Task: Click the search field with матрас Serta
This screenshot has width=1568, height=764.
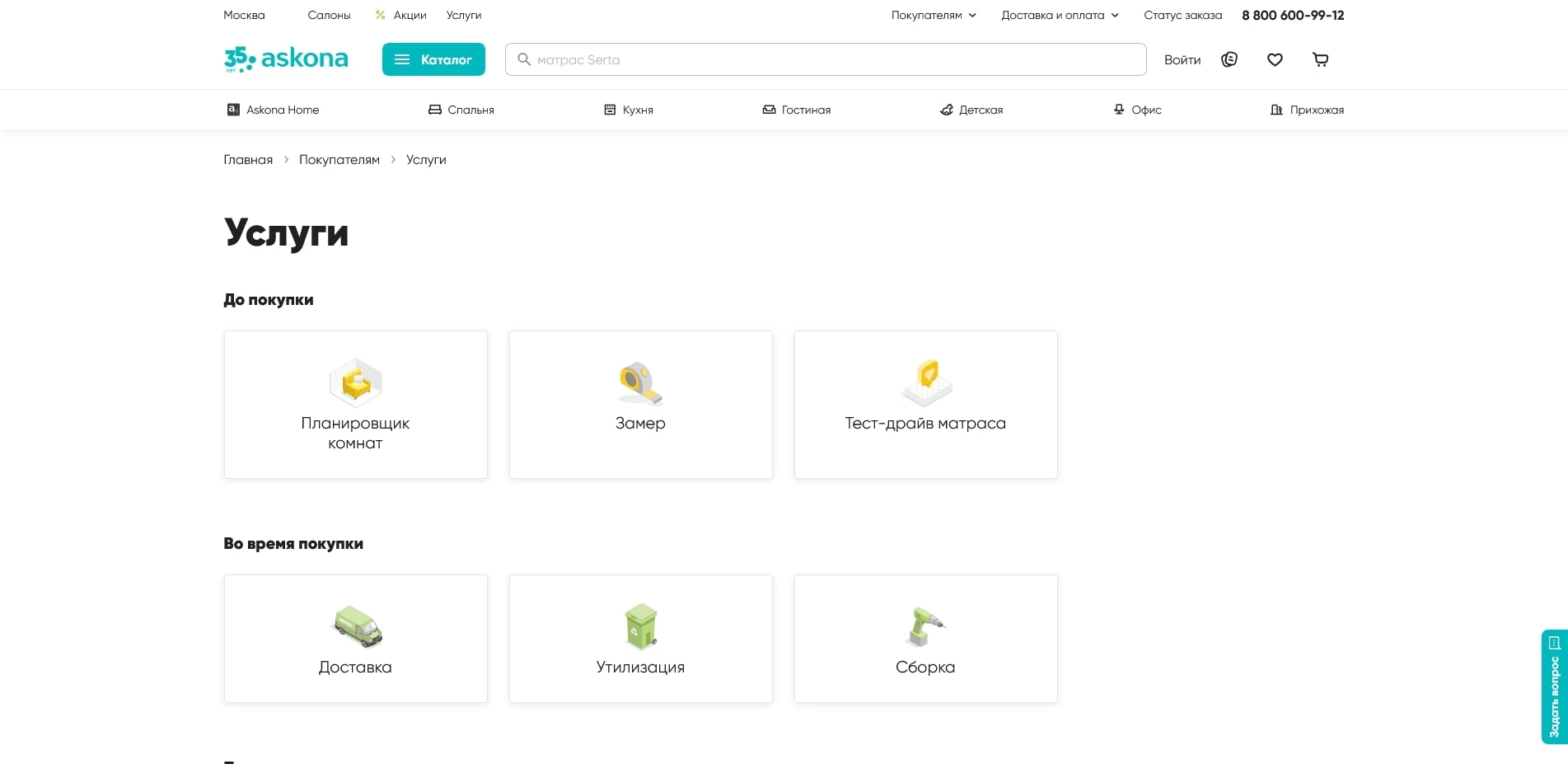Action: click(824, 59)
